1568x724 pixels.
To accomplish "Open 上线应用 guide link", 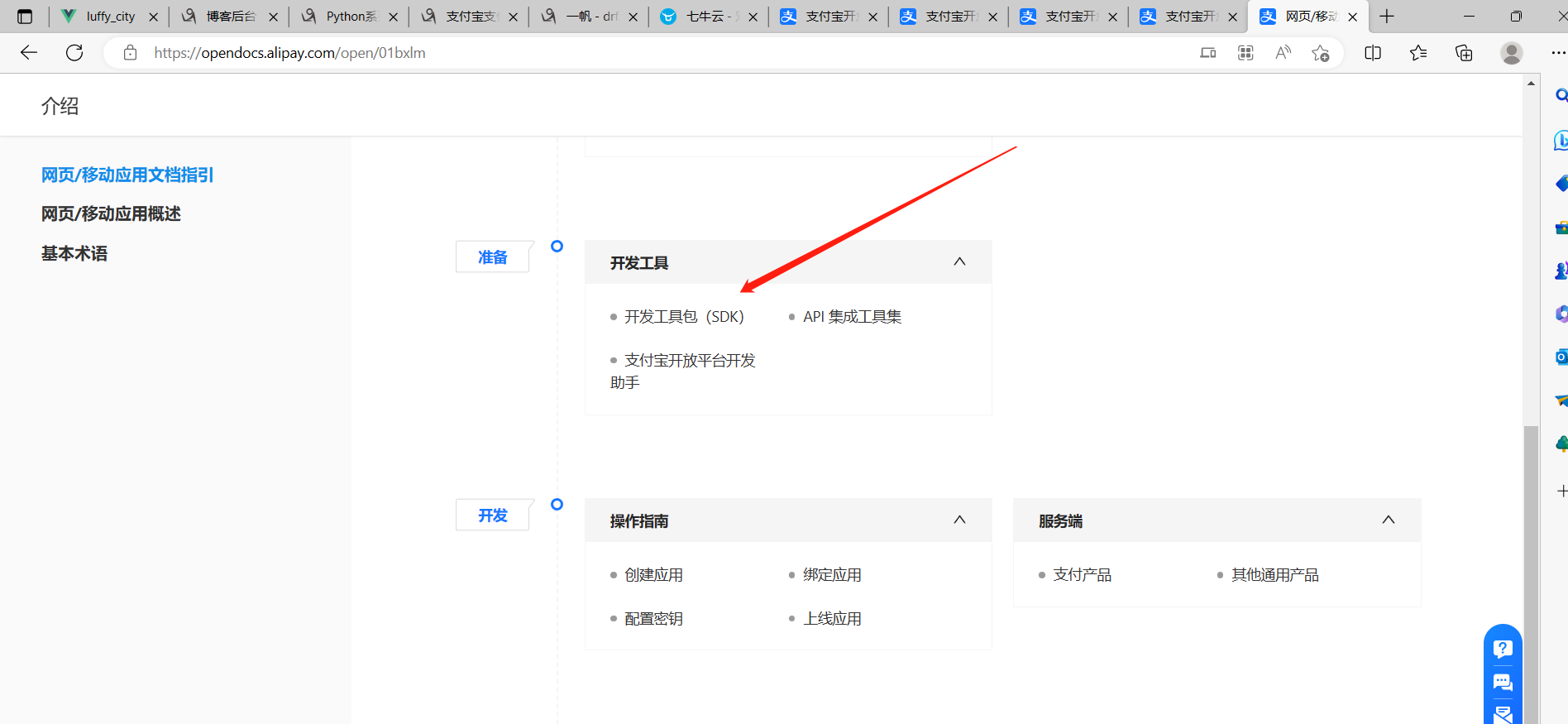I will click(833, 619).
